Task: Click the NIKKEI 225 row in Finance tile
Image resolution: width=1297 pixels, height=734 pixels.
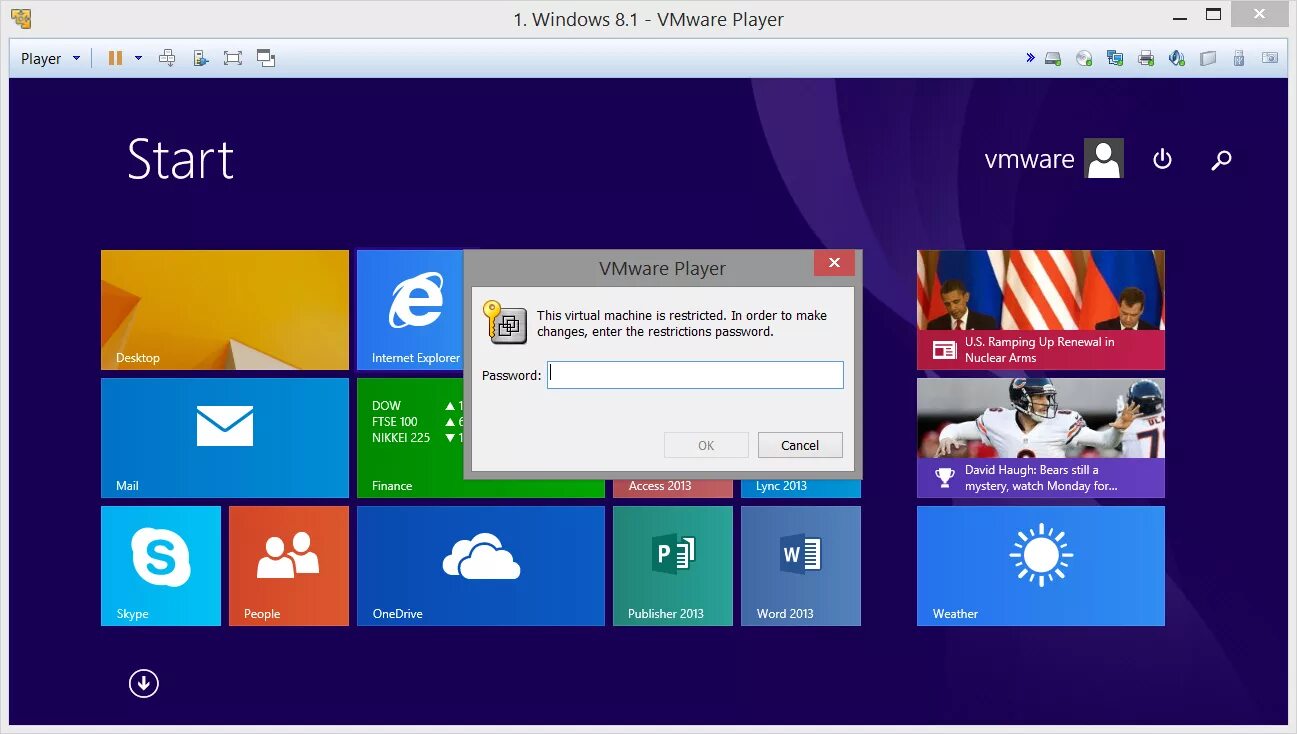Action: click(417, 437)
